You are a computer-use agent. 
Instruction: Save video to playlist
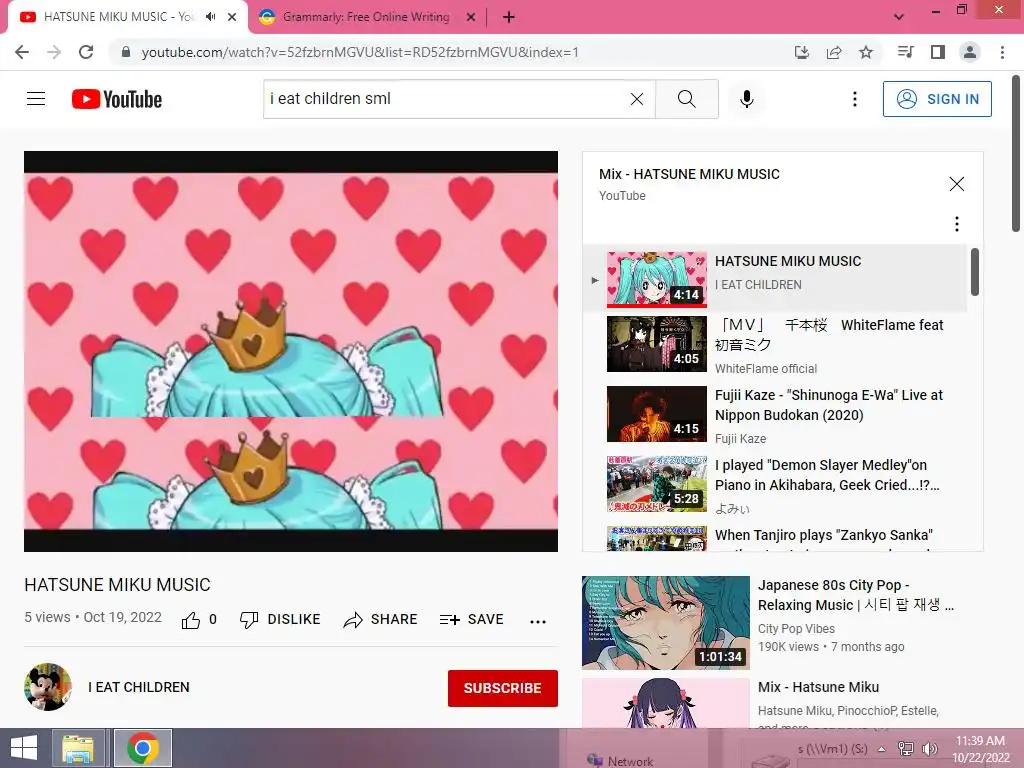click(x=472, y=620)
